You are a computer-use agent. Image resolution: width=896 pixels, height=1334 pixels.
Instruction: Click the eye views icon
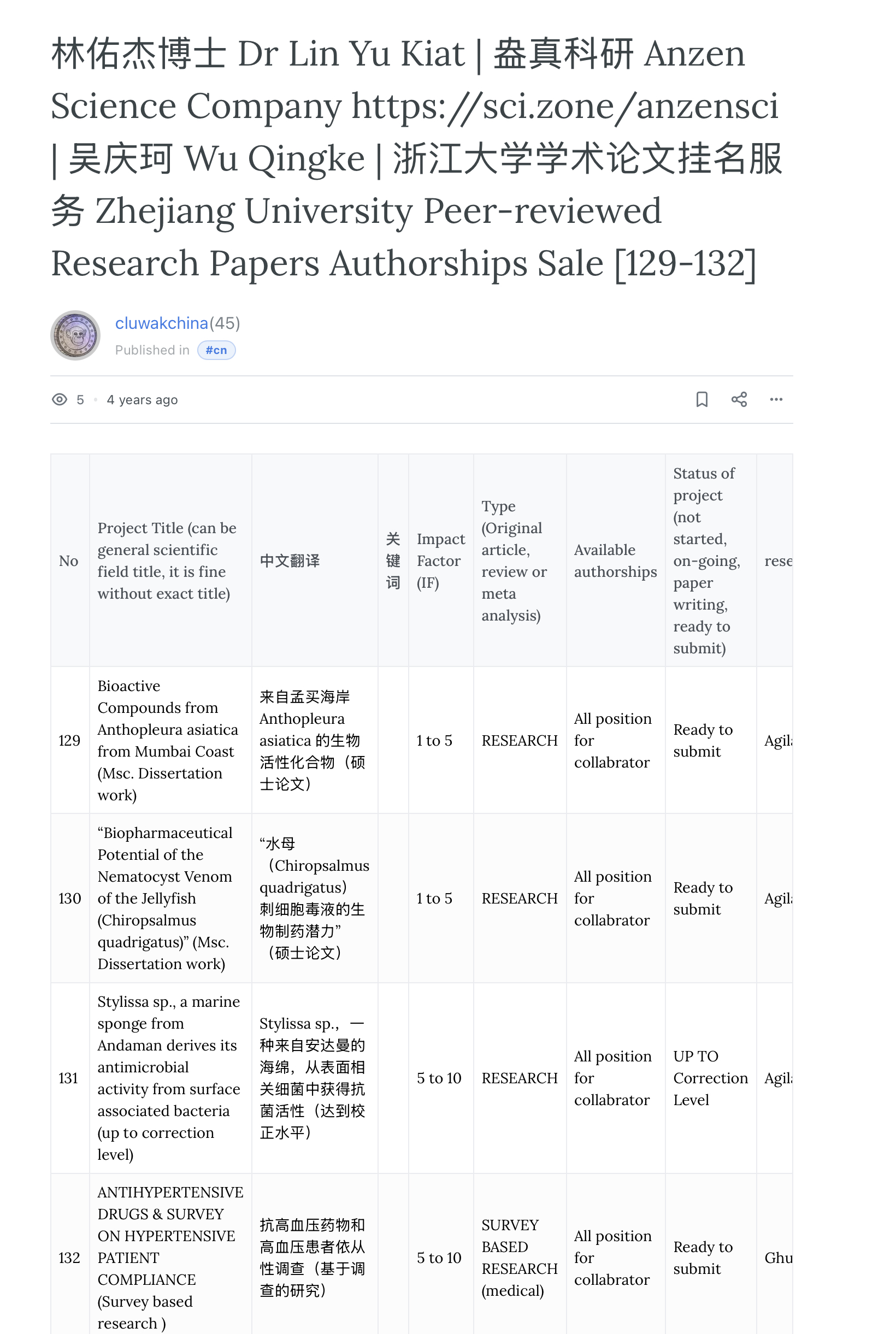[x=60, y=399]
